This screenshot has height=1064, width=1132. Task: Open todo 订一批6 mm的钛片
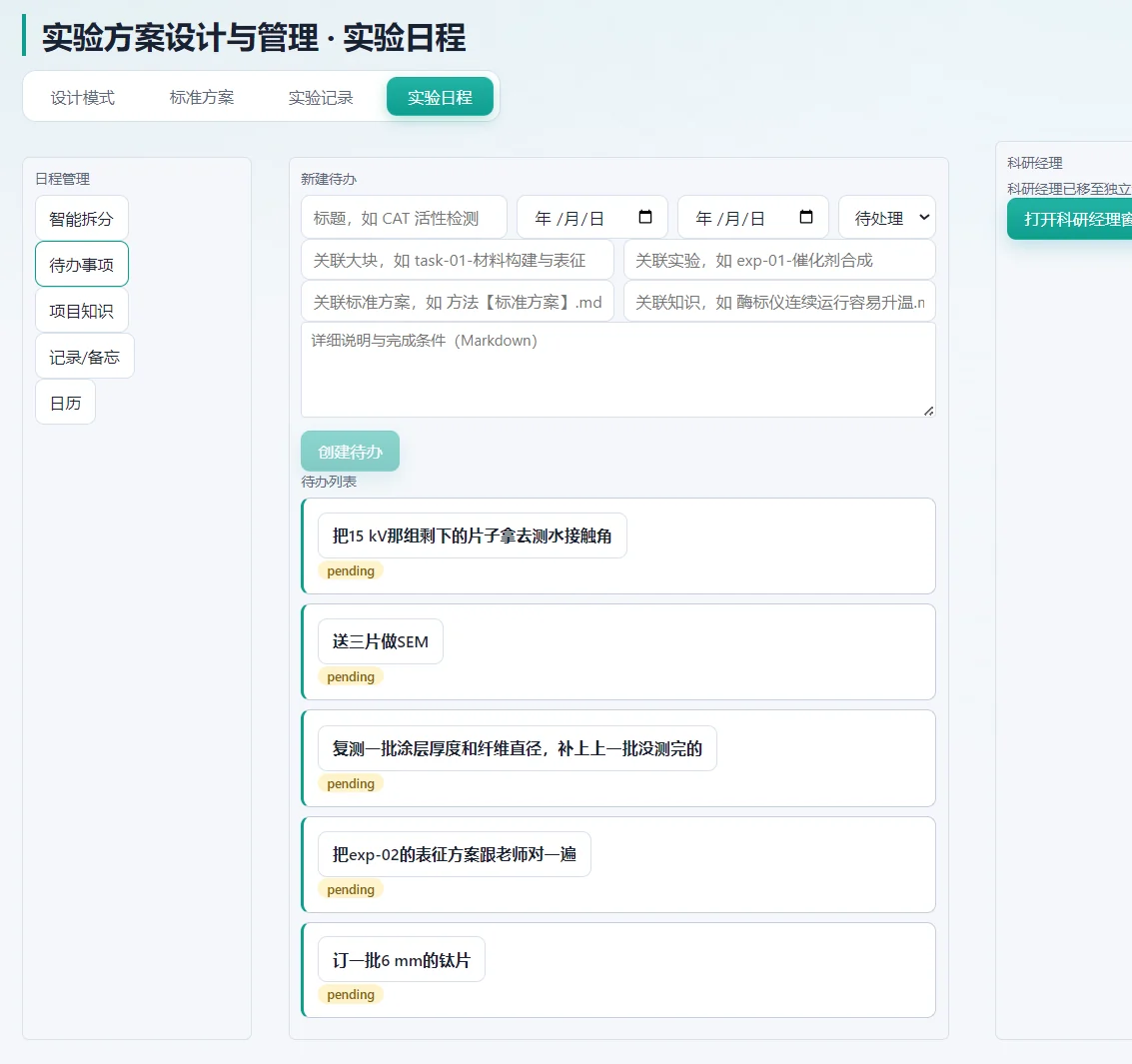(x=402, y=959)
